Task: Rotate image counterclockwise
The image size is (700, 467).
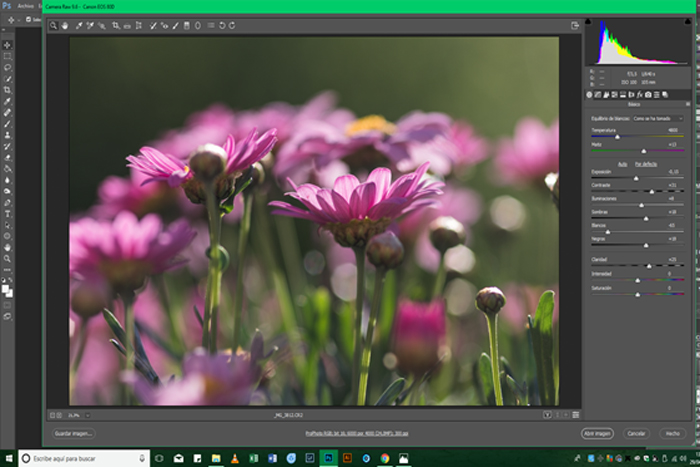Action: tap(222, 25)
